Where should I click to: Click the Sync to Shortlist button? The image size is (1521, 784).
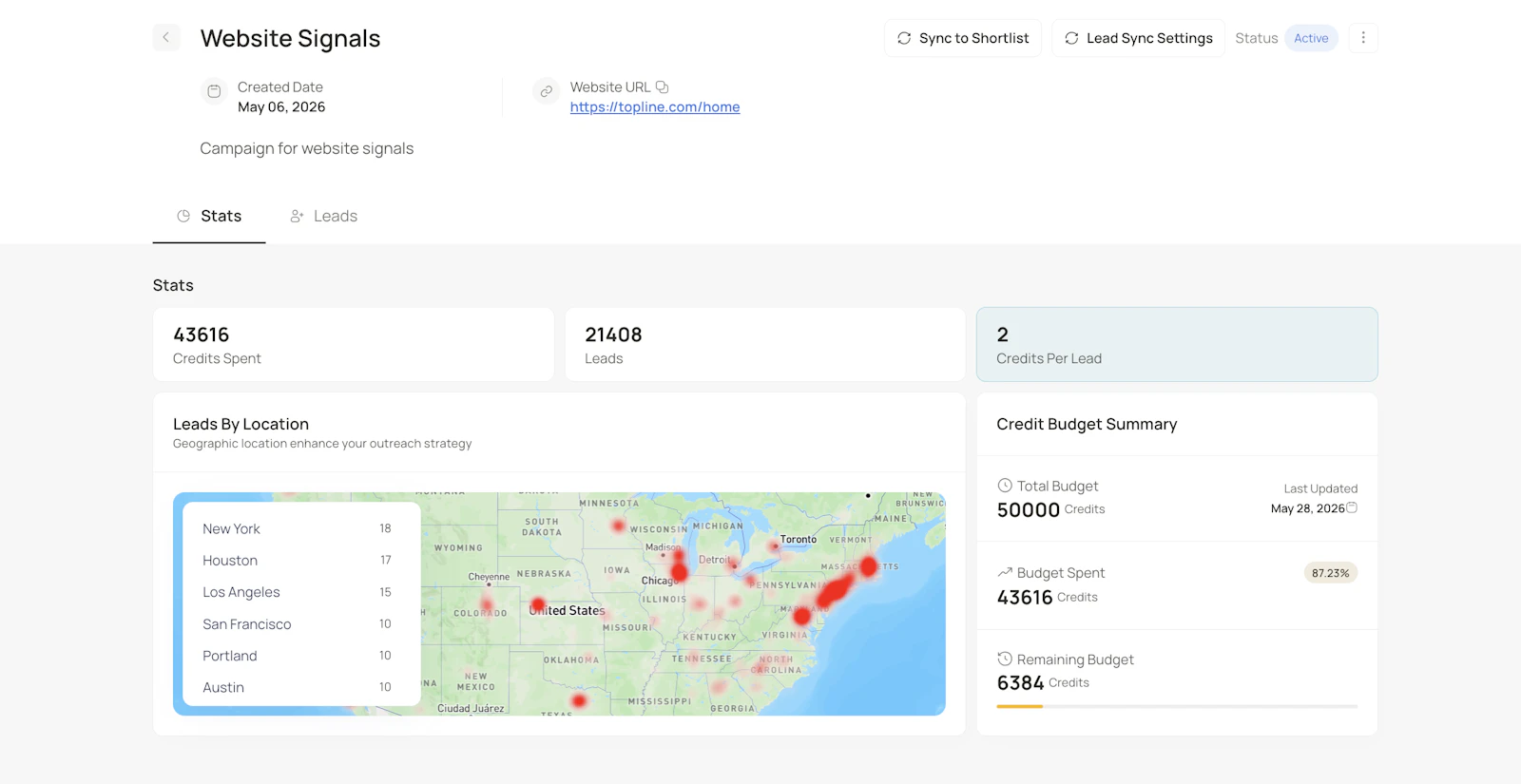[x=963, y=38]
